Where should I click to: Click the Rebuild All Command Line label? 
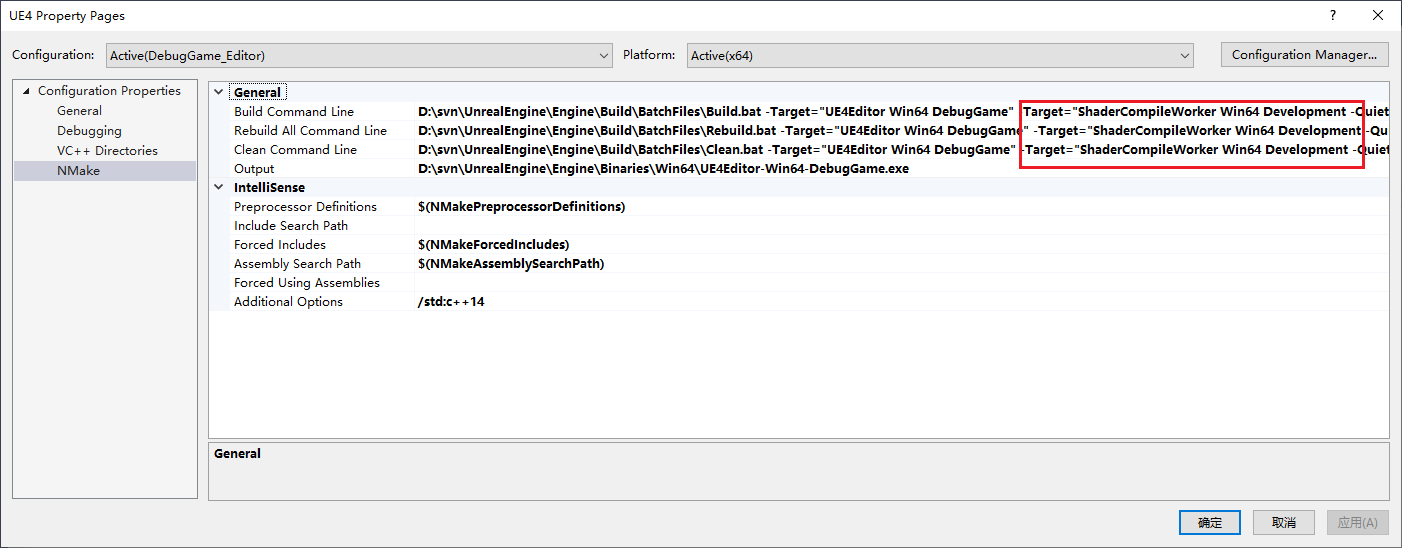click(x=310, y=131)
